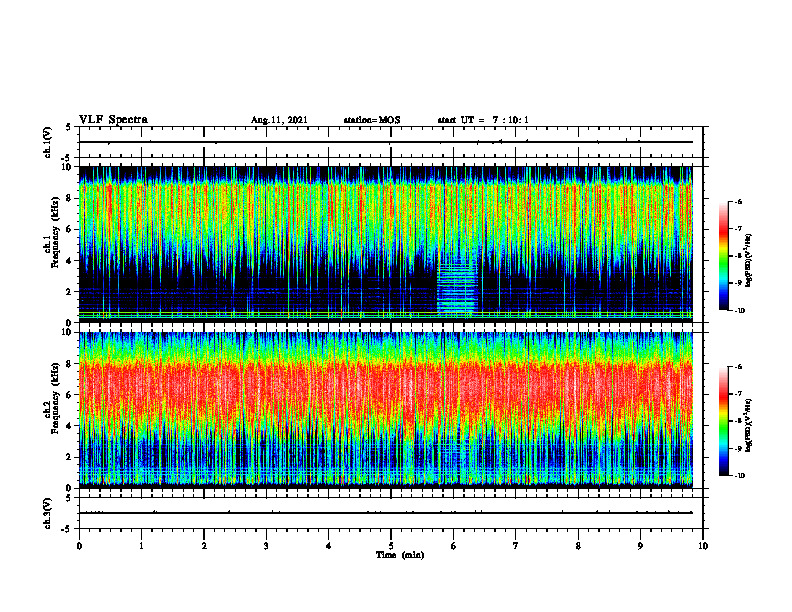Click ch.2 frequency tick label "8"
This screenshot has height=612, width=792.
pyautogui.click(x=70, y=364)
